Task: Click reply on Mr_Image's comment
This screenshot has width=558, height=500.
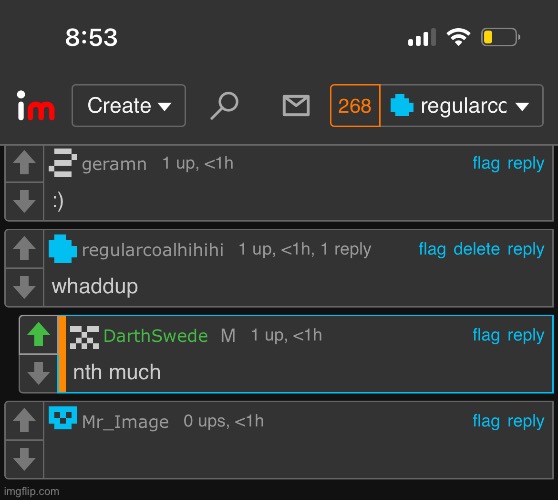Action: tap(526, 421)
